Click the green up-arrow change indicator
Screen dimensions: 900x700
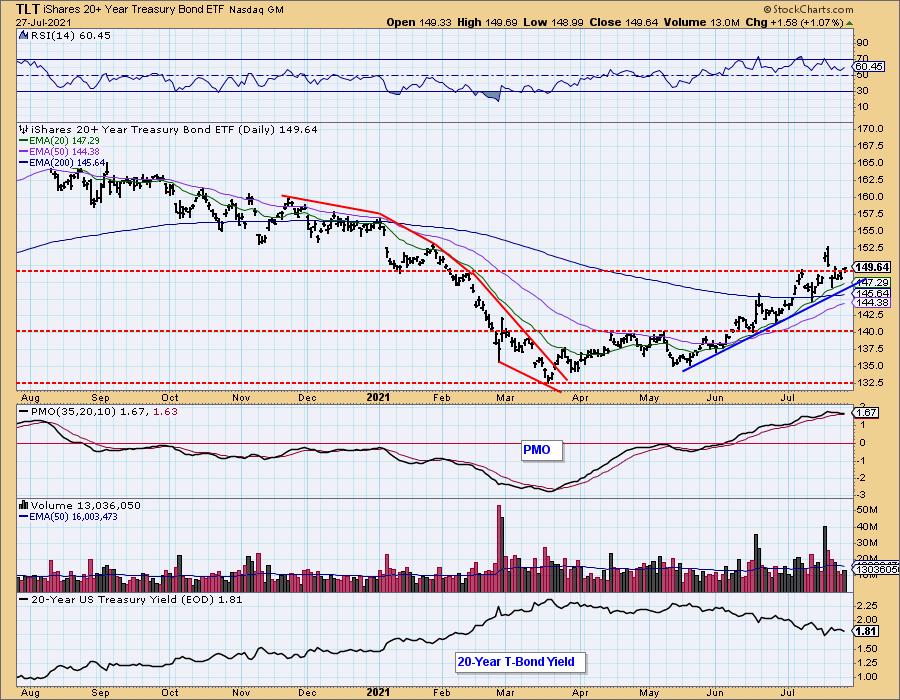850,23
